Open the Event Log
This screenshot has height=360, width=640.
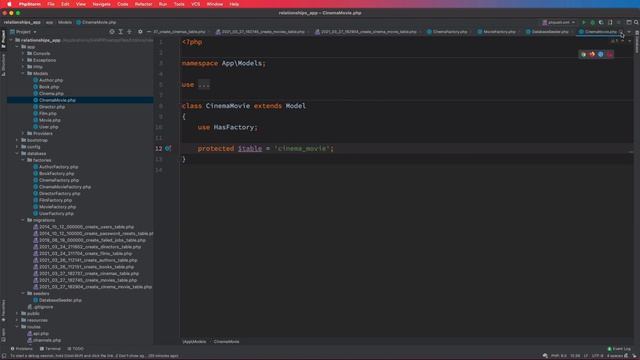619,349
